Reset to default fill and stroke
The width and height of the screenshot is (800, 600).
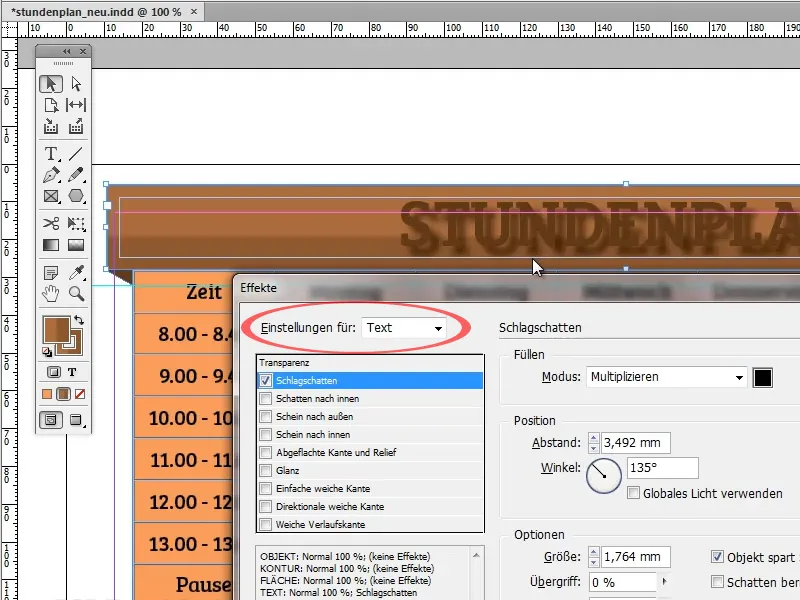47,352
